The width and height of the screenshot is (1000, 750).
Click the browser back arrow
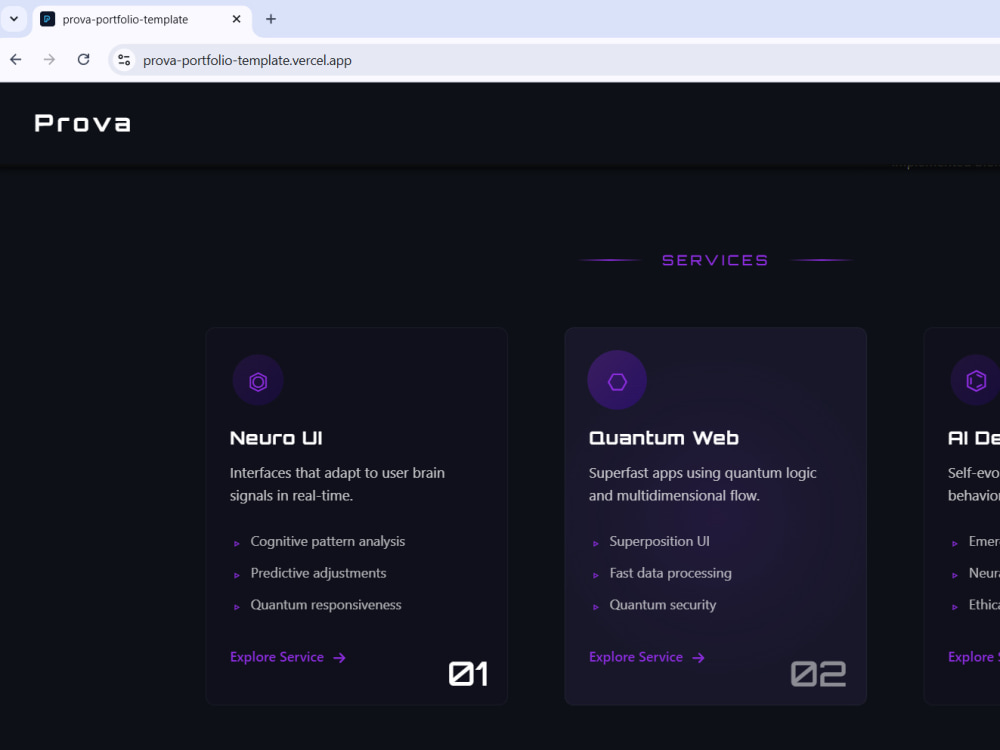16,60
